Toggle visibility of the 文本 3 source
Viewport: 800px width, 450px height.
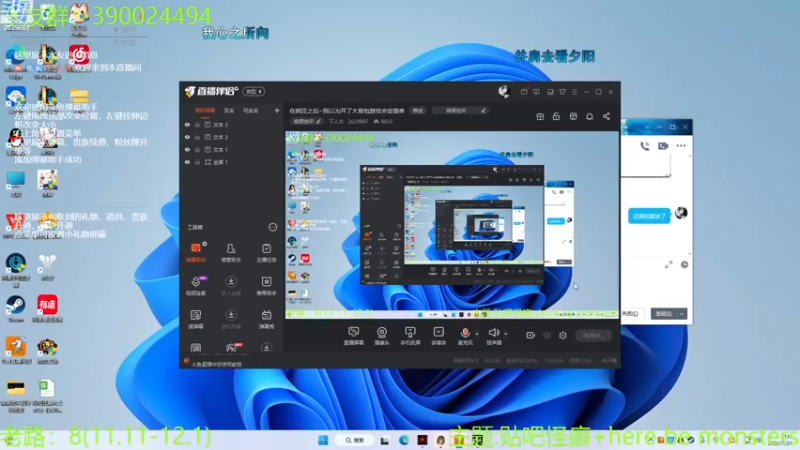coord(187,124)
